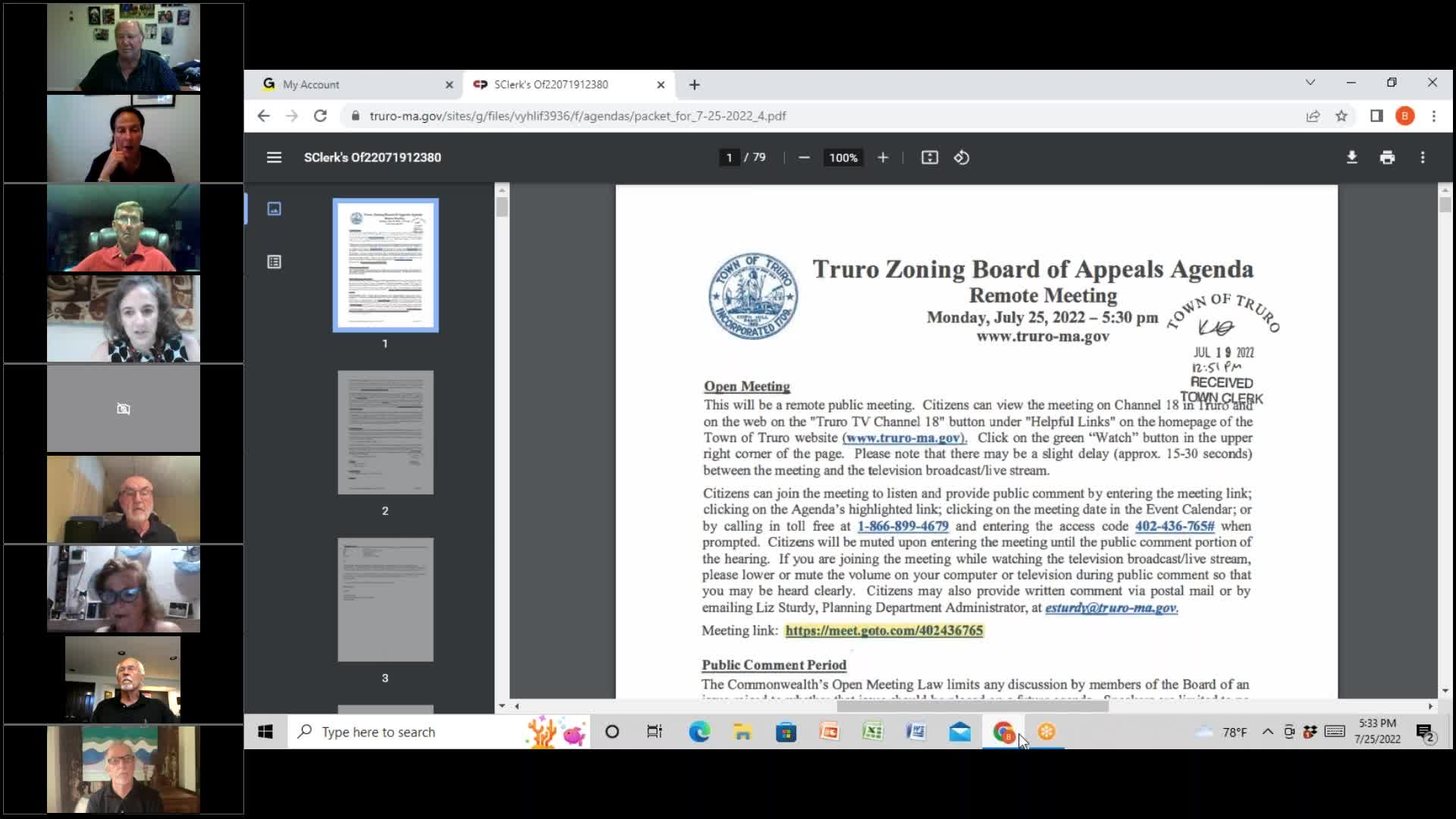The height and width of the screenshot is (819, 1456).
Task: Open Chrome's three-dot menu
Action: (1433, 116)
